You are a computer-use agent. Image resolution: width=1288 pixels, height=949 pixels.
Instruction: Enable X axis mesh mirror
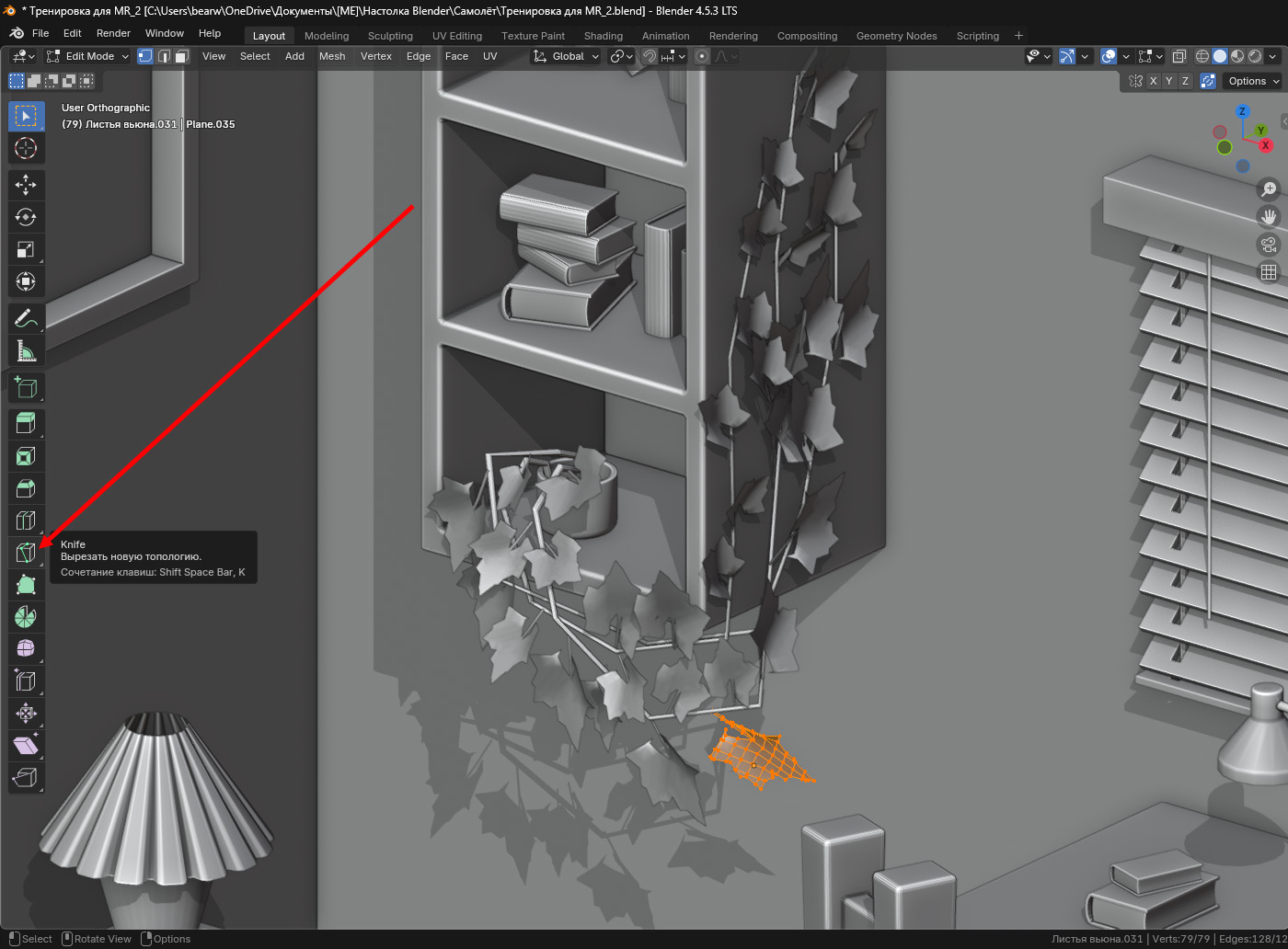click(1153, 81)
